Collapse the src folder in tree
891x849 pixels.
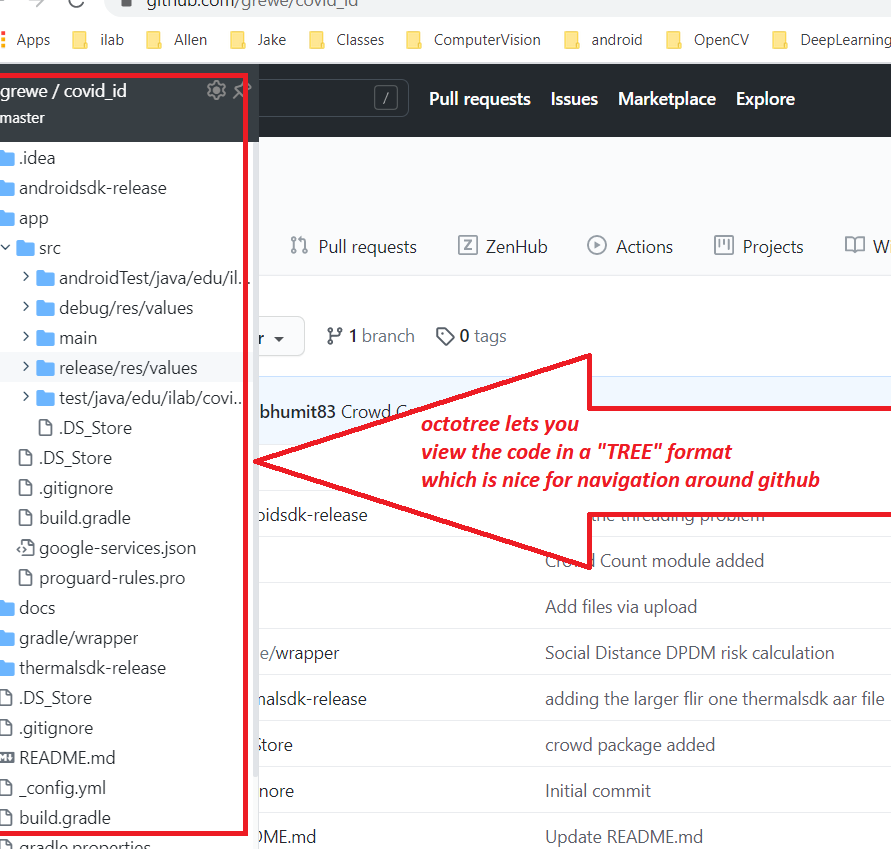(x=6, y=248)
